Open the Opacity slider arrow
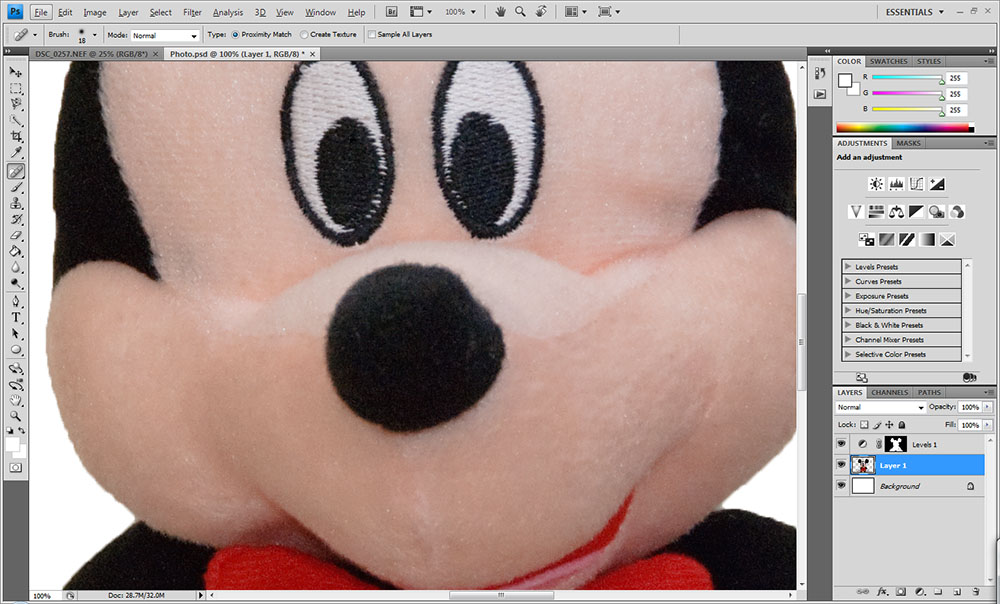1000x604 pixels. (988, 407)
